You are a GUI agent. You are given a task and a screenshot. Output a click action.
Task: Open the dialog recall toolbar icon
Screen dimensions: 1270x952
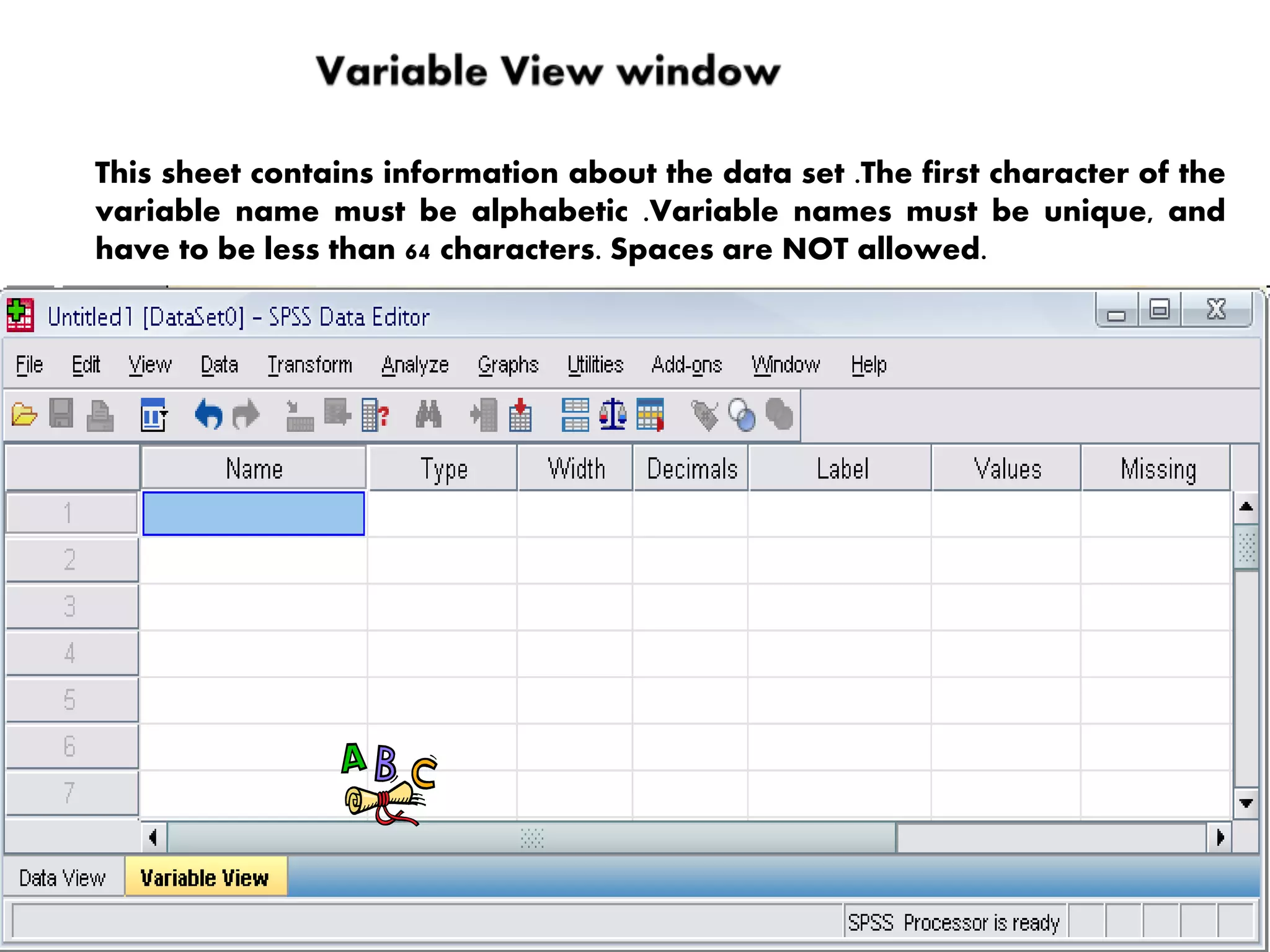point(153,414)
